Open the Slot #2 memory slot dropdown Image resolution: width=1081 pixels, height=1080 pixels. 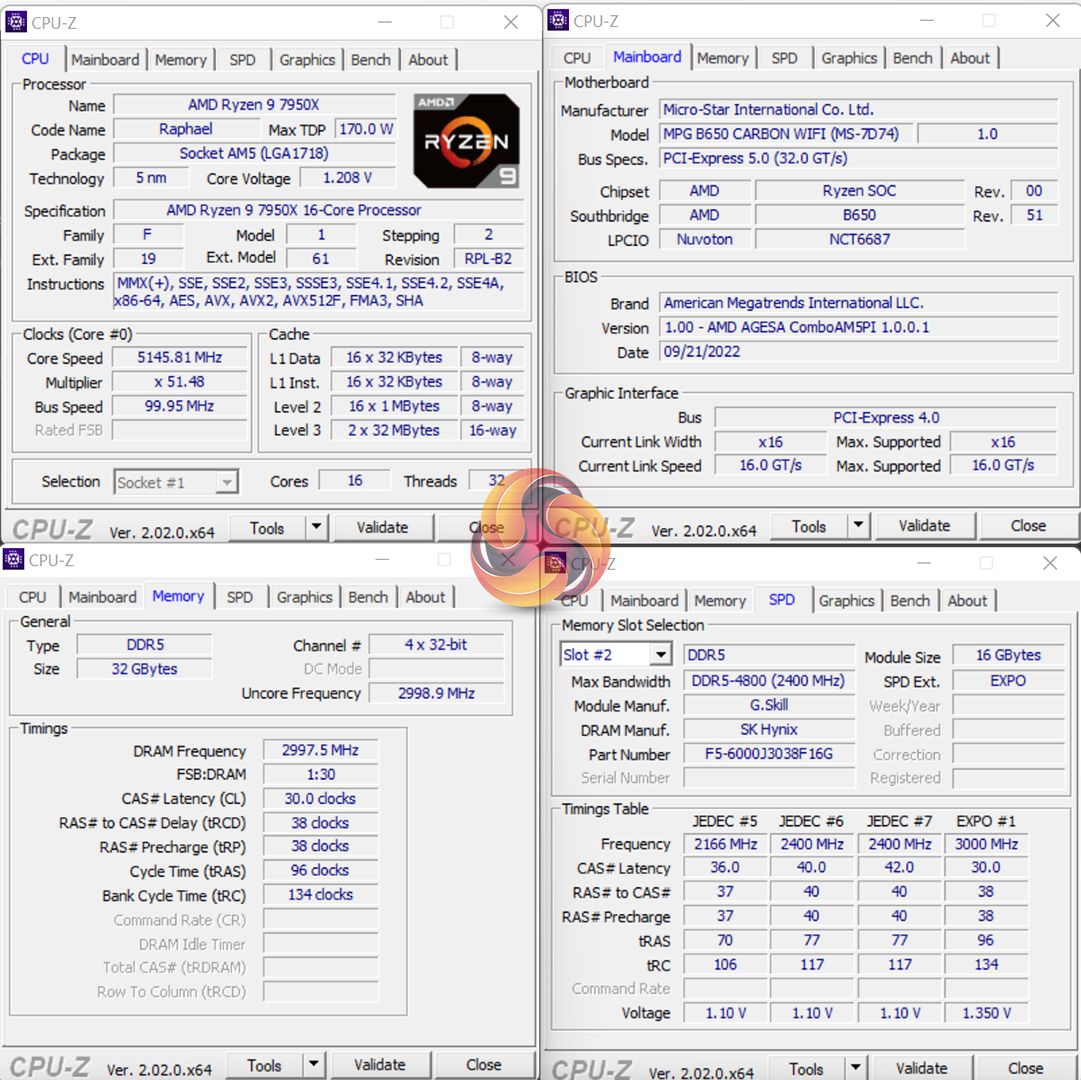coord(660,654)
